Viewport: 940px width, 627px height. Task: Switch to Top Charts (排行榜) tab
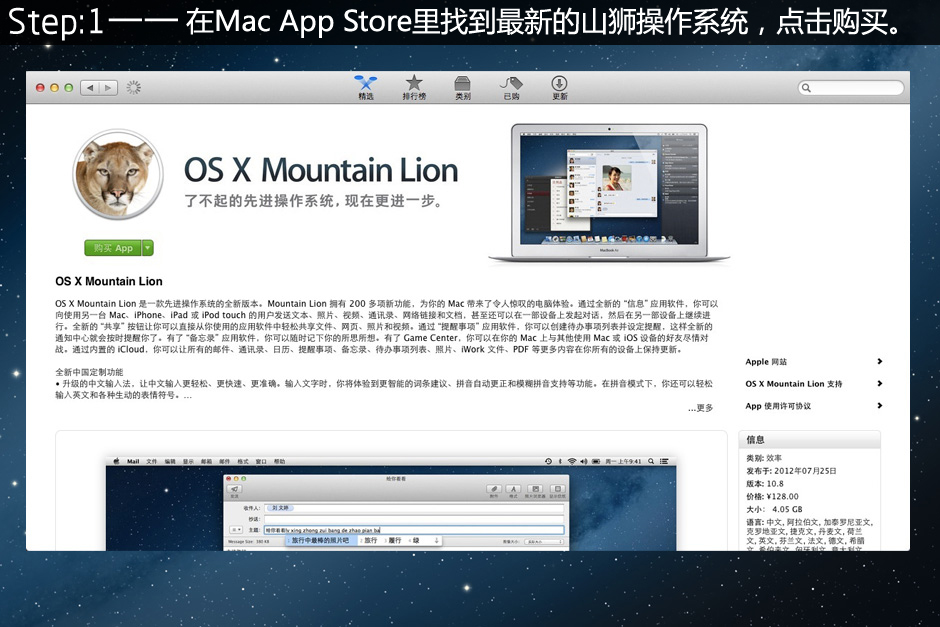point(414,88)
